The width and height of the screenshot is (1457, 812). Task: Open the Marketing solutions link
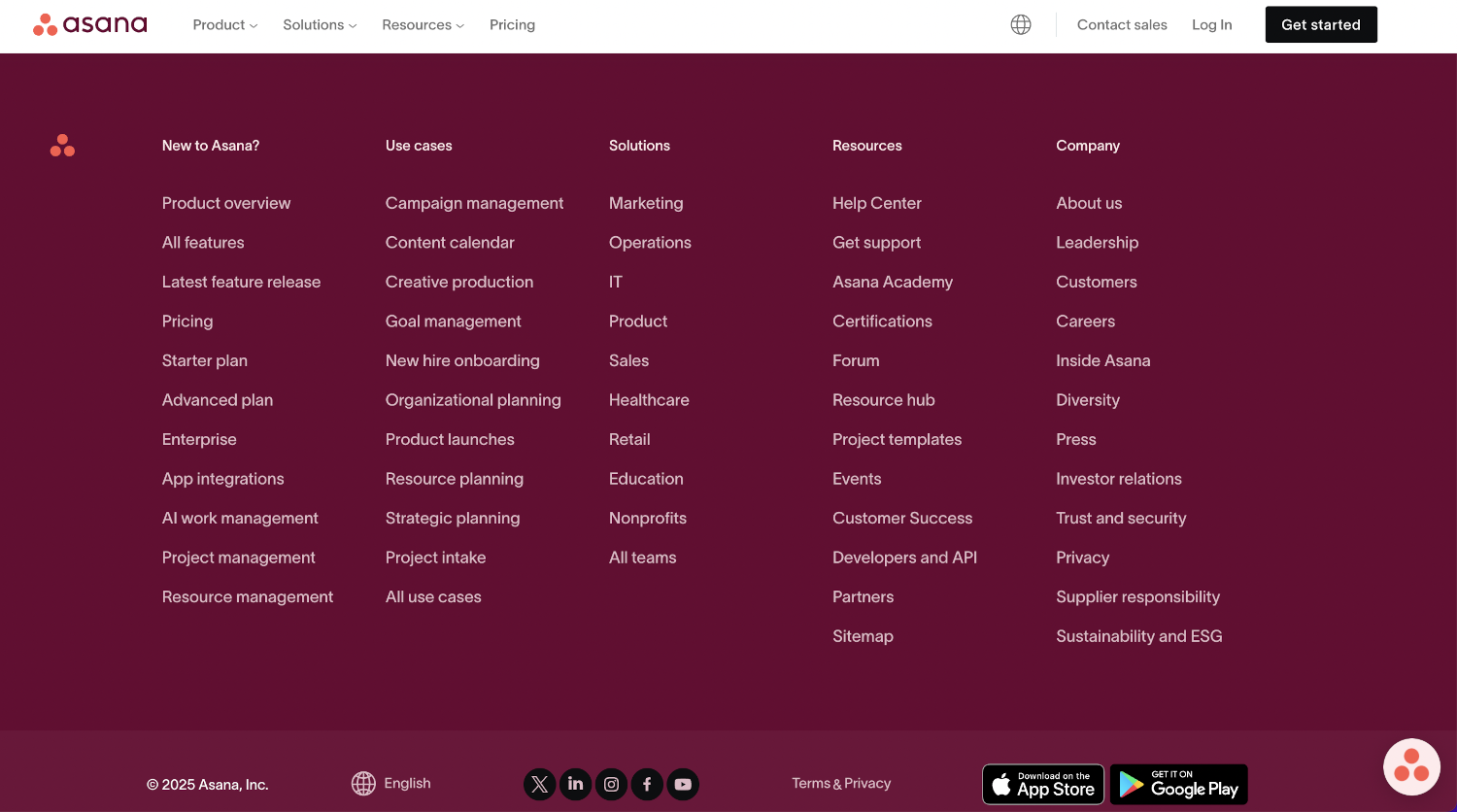[x=646, y=203]
